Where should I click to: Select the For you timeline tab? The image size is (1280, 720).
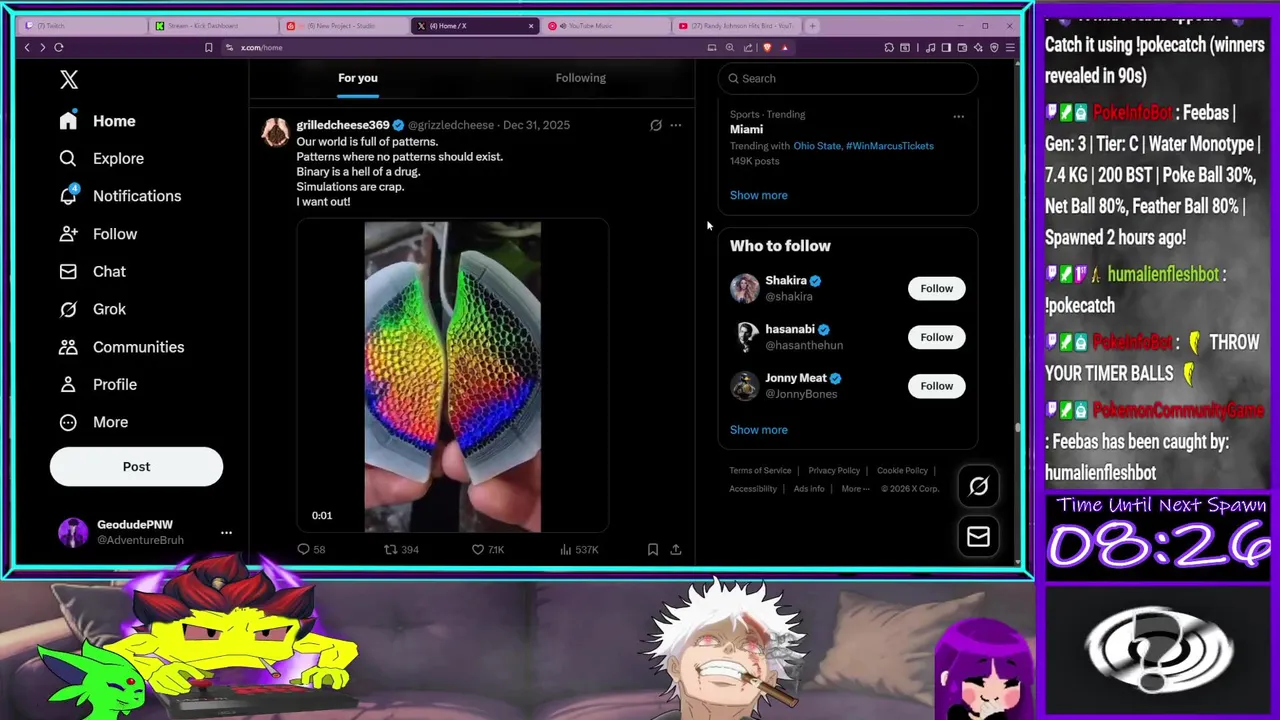357,78
